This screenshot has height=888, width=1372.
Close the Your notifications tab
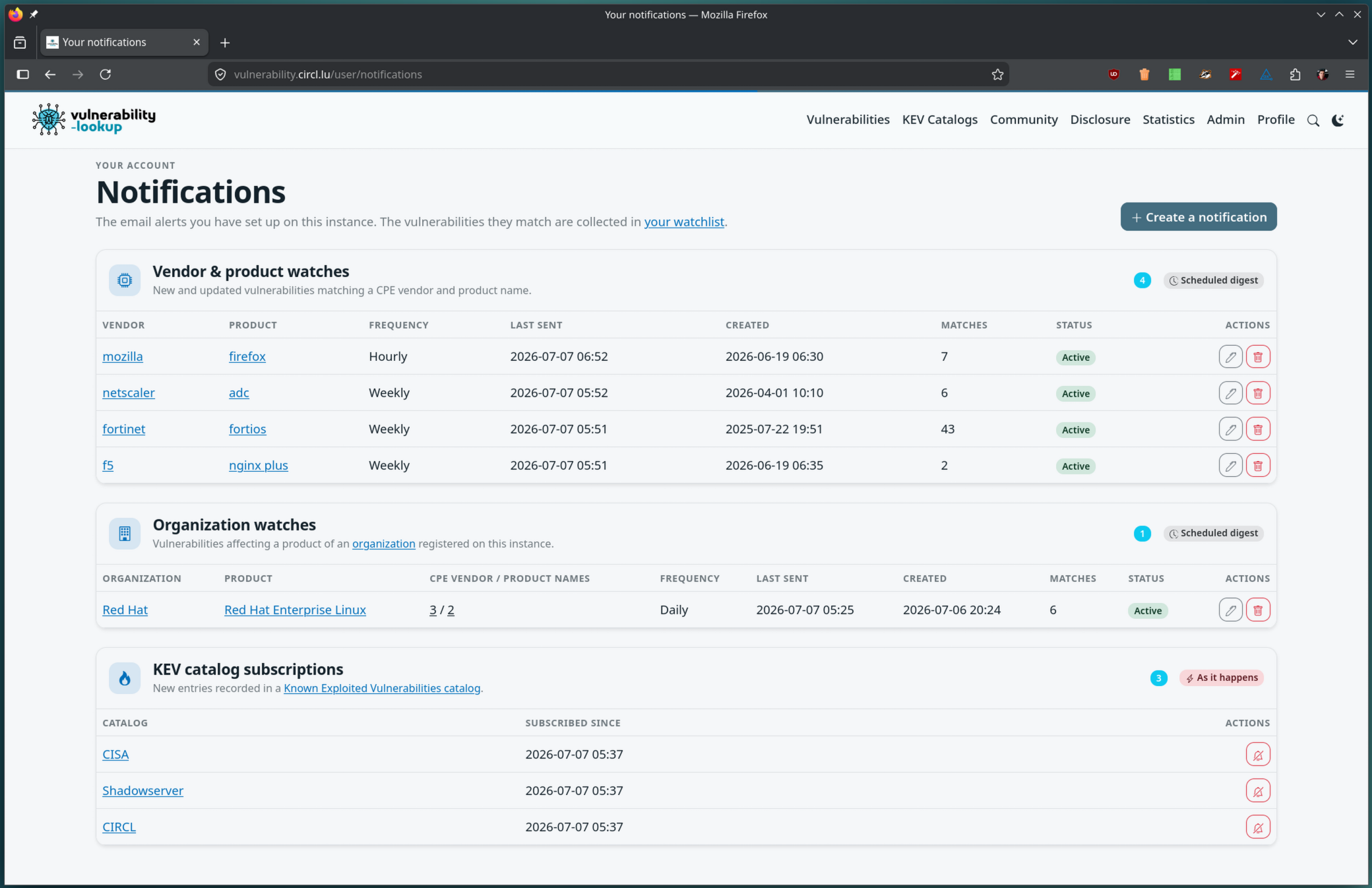click(x=197, y=42)
